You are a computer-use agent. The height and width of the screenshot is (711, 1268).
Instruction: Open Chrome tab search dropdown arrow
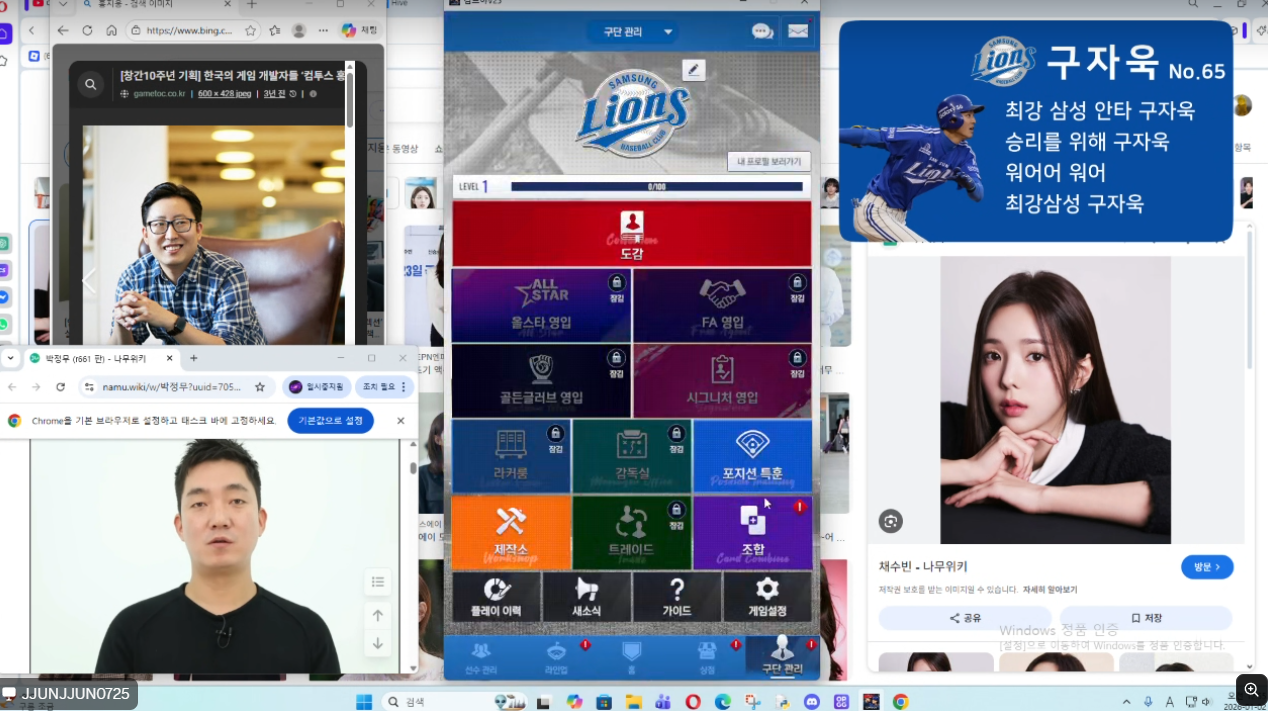(10, 358)
